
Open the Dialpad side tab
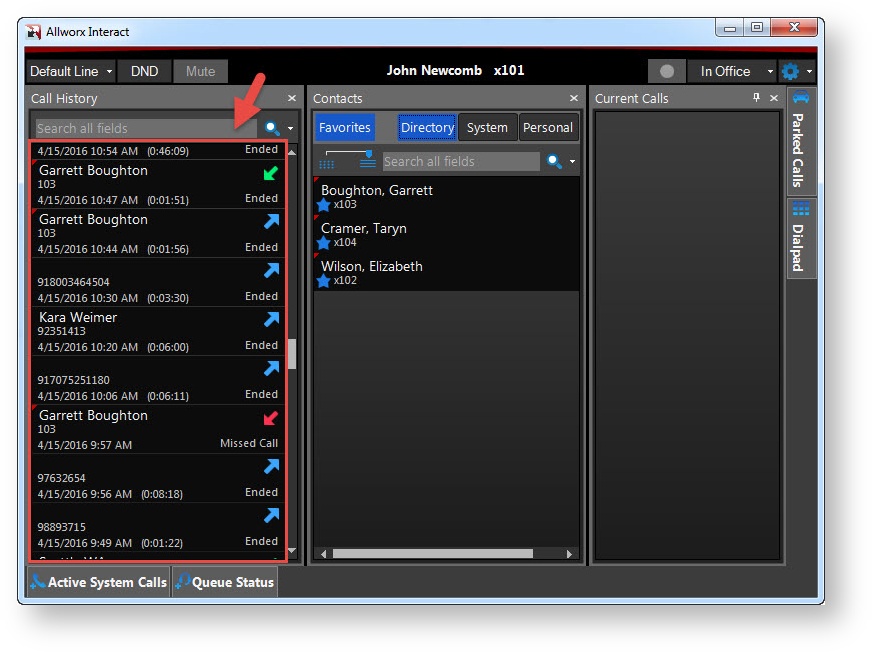(x=799, y=237)
